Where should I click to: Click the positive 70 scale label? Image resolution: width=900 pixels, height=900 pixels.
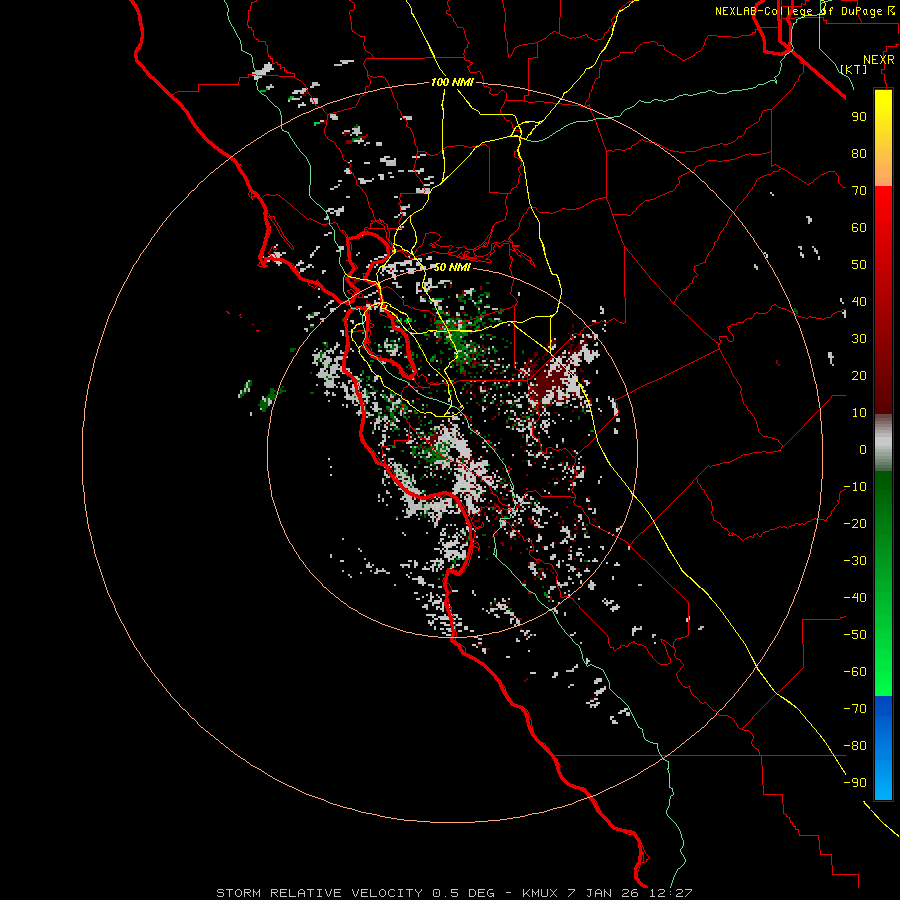tap(859, 191)
